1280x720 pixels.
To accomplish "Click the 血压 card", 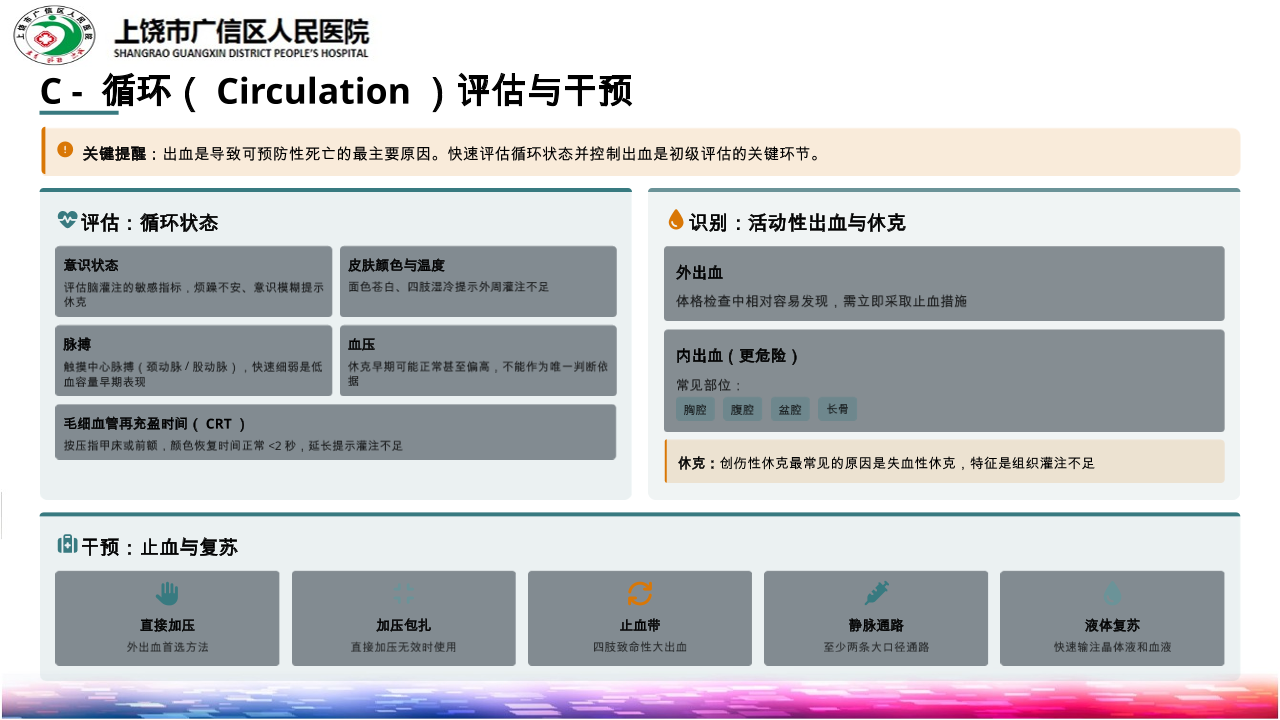I will (478, 361).
